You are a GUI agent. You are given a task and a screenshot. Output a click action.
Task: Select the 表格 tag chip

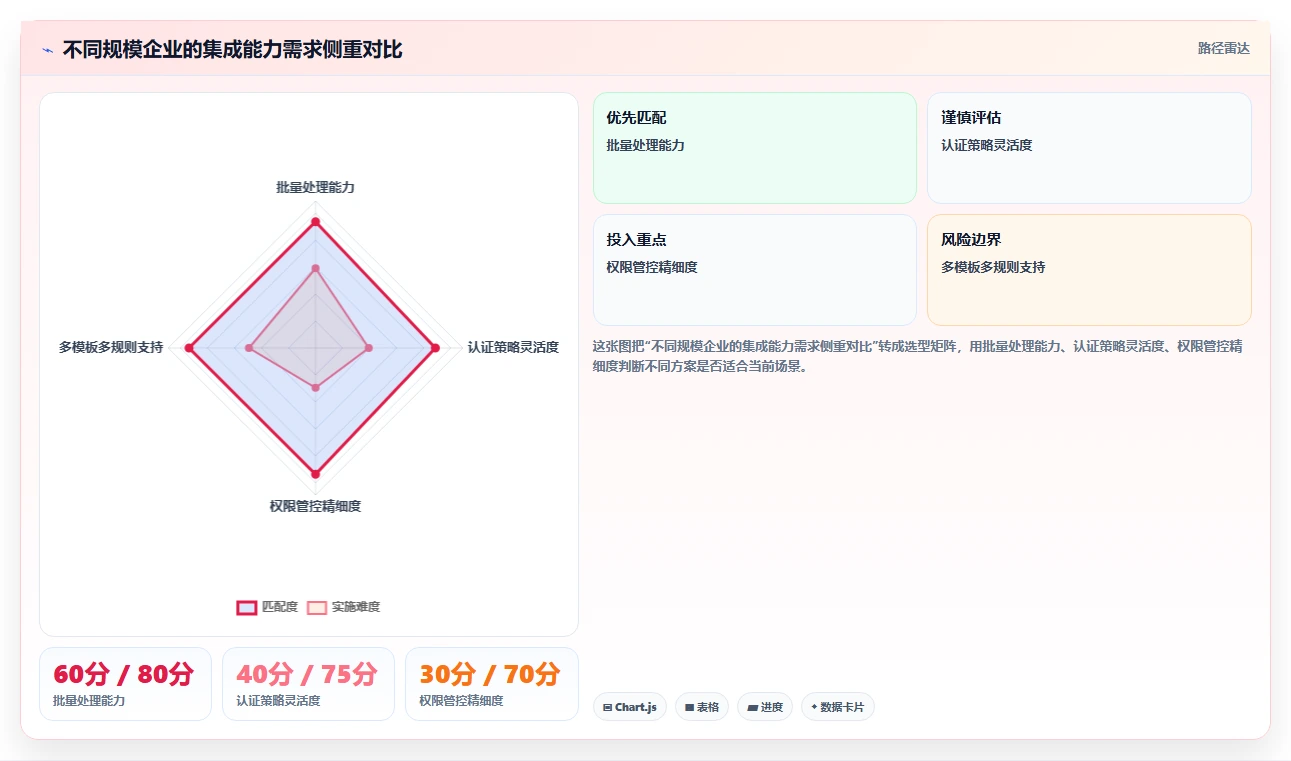702,707
